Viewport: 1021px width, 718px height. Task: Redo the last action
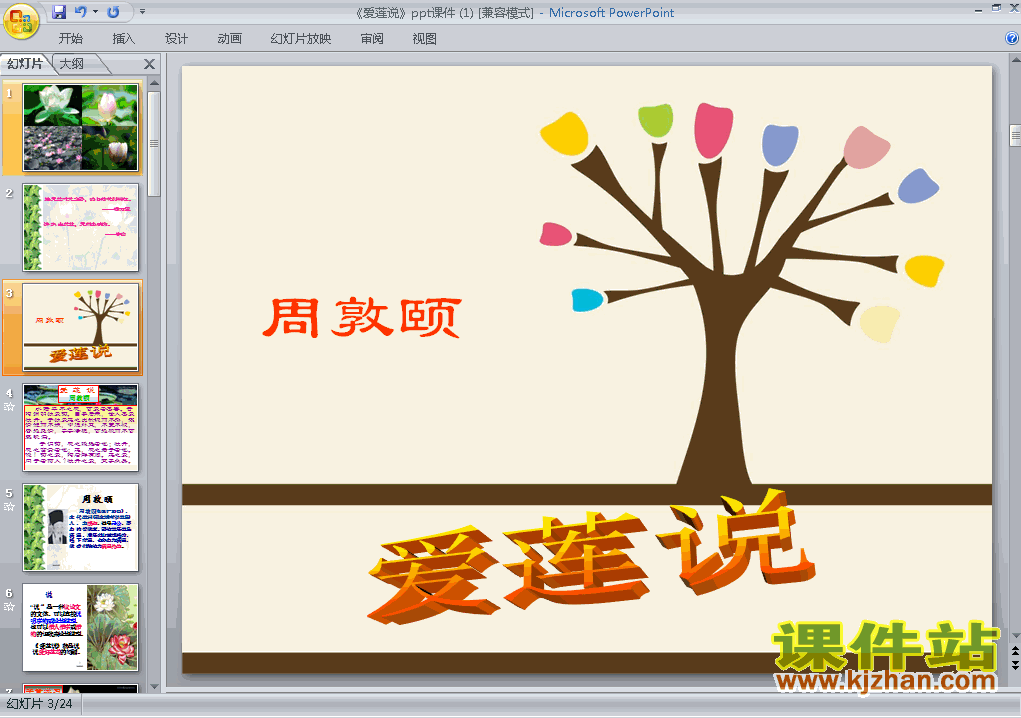(113, 12)
